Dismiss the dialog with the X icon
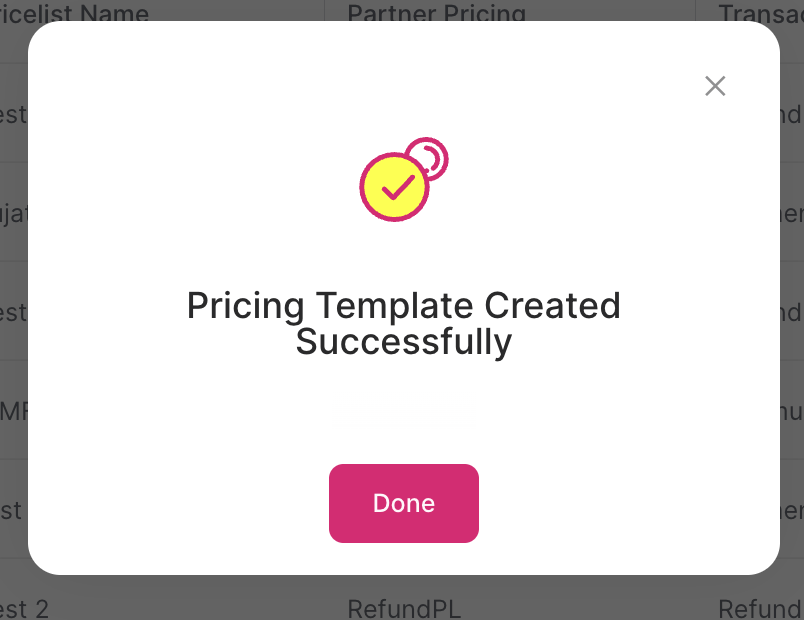Screen dimensions: 804x620 pos(714,86)
